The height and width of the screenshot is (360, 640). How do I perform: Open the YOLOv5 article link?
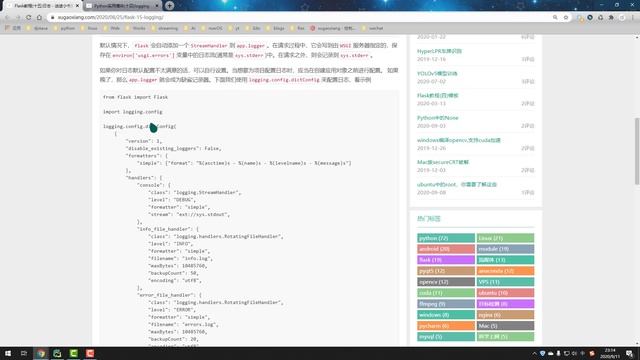[437, 73]
